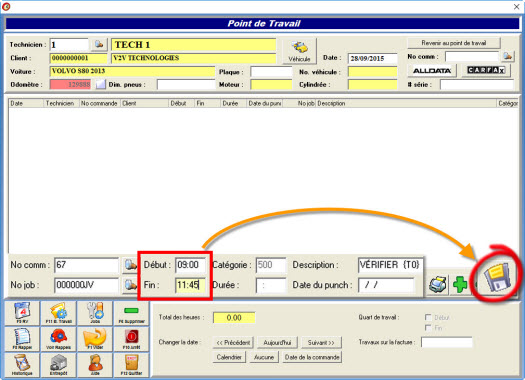
Task: Open Voir Rappels red phone icon
Action: [x=59, y=339]
